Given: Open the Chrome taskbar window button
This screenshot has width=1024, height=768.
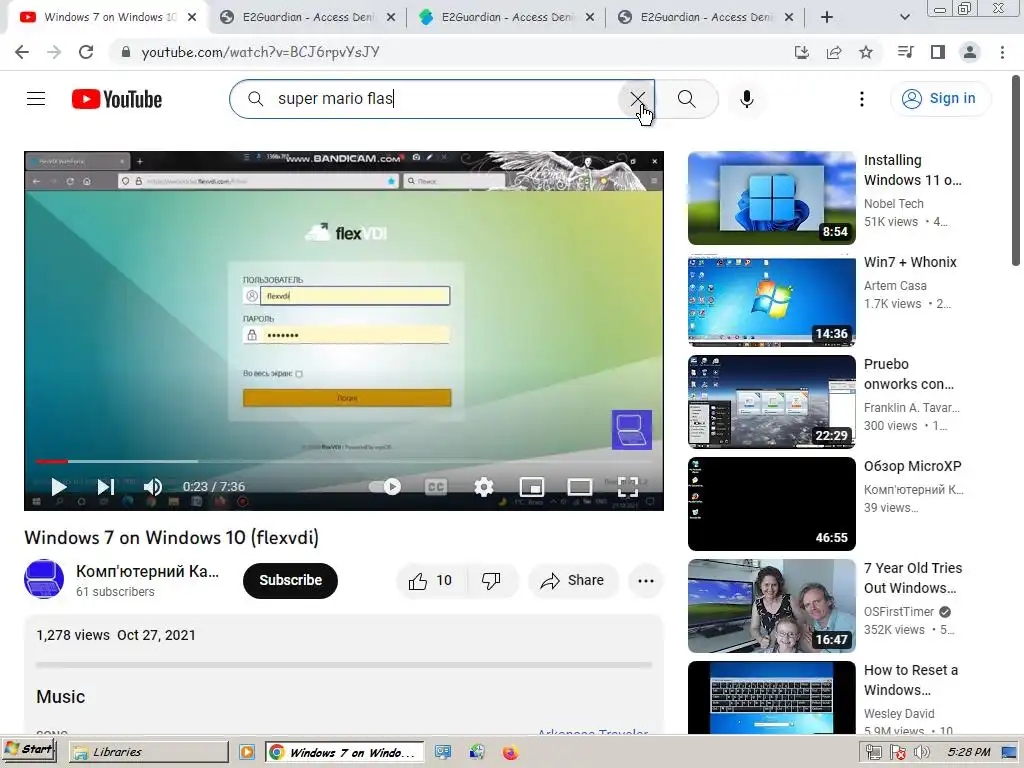Looking at the screenshot, I should (x=344, y=752).
